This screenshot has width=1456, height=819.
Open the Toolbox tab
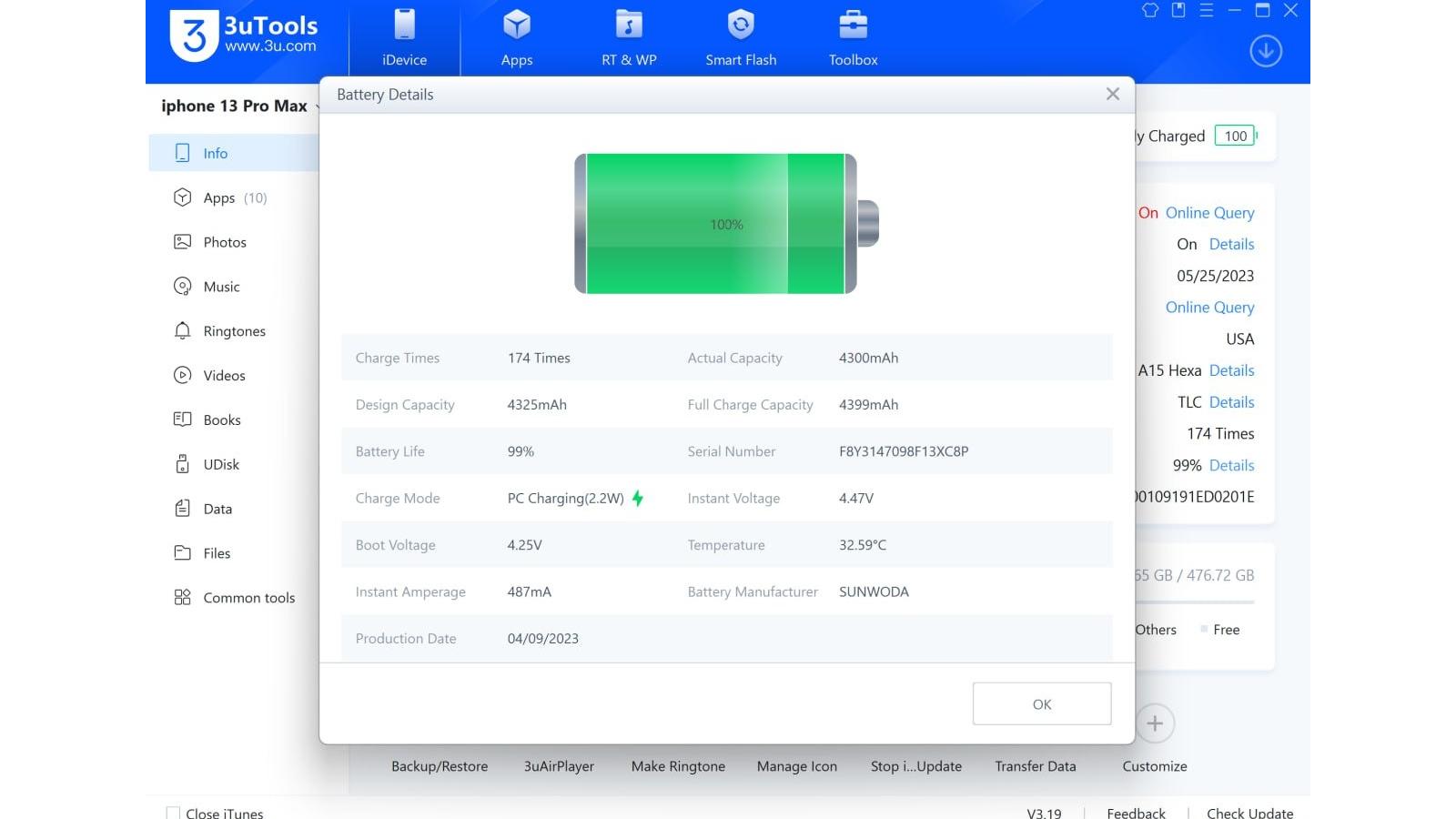click(x=853, y=38)
